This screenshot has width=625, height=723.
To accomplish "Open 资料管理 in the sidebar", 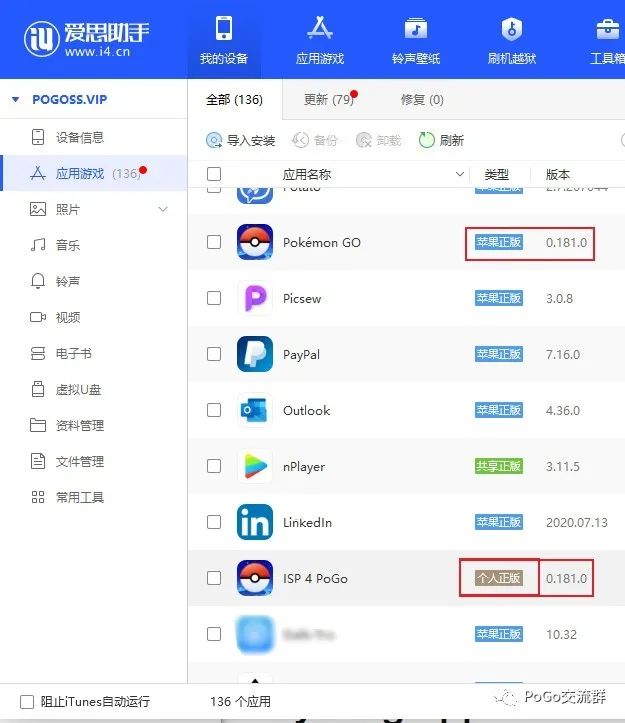I will 94,425.
